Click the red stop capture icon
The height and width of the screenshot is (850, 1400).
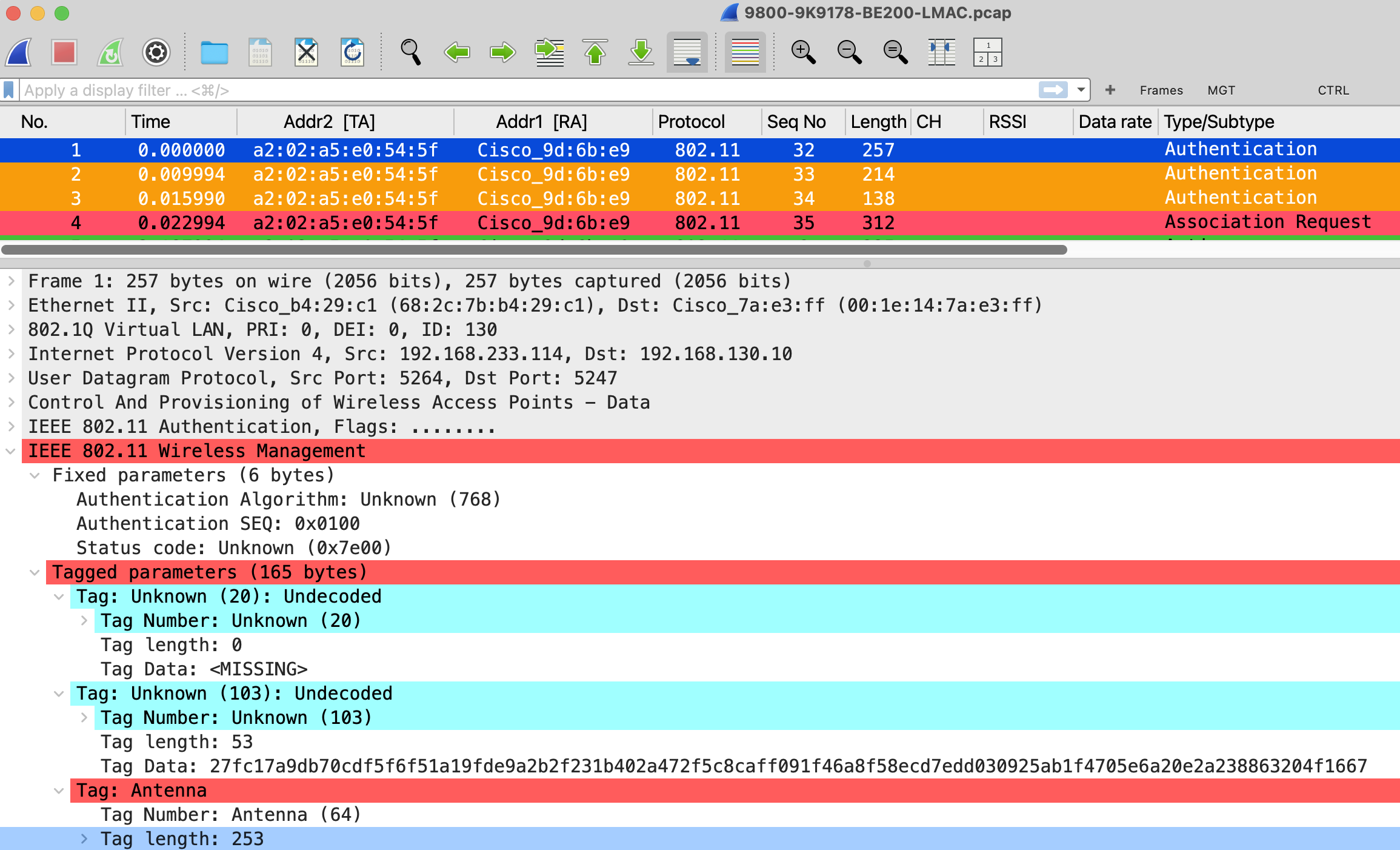pos(64,52)
